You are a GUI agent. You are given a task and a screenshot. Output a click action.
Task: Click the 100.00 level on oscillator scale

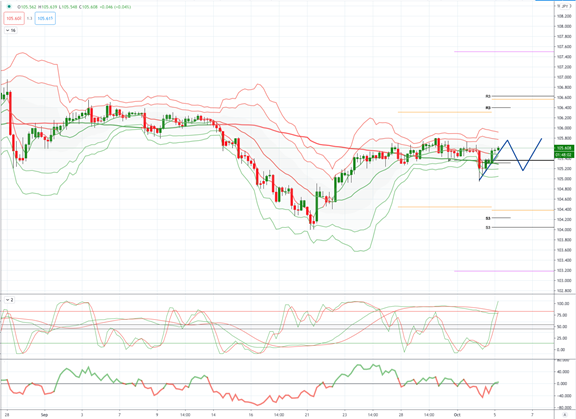tap(563, 304)
